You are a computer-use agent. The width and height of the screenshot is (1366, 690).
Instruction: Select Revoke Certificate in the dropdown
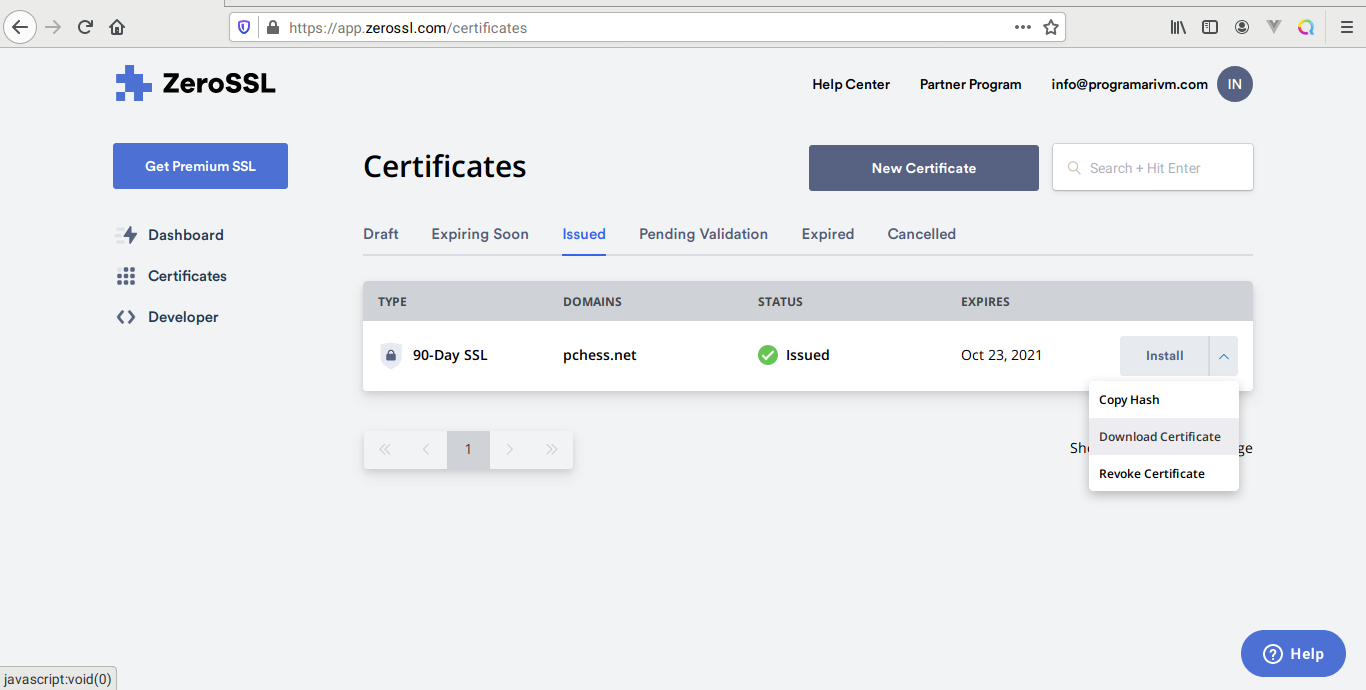1164,474
